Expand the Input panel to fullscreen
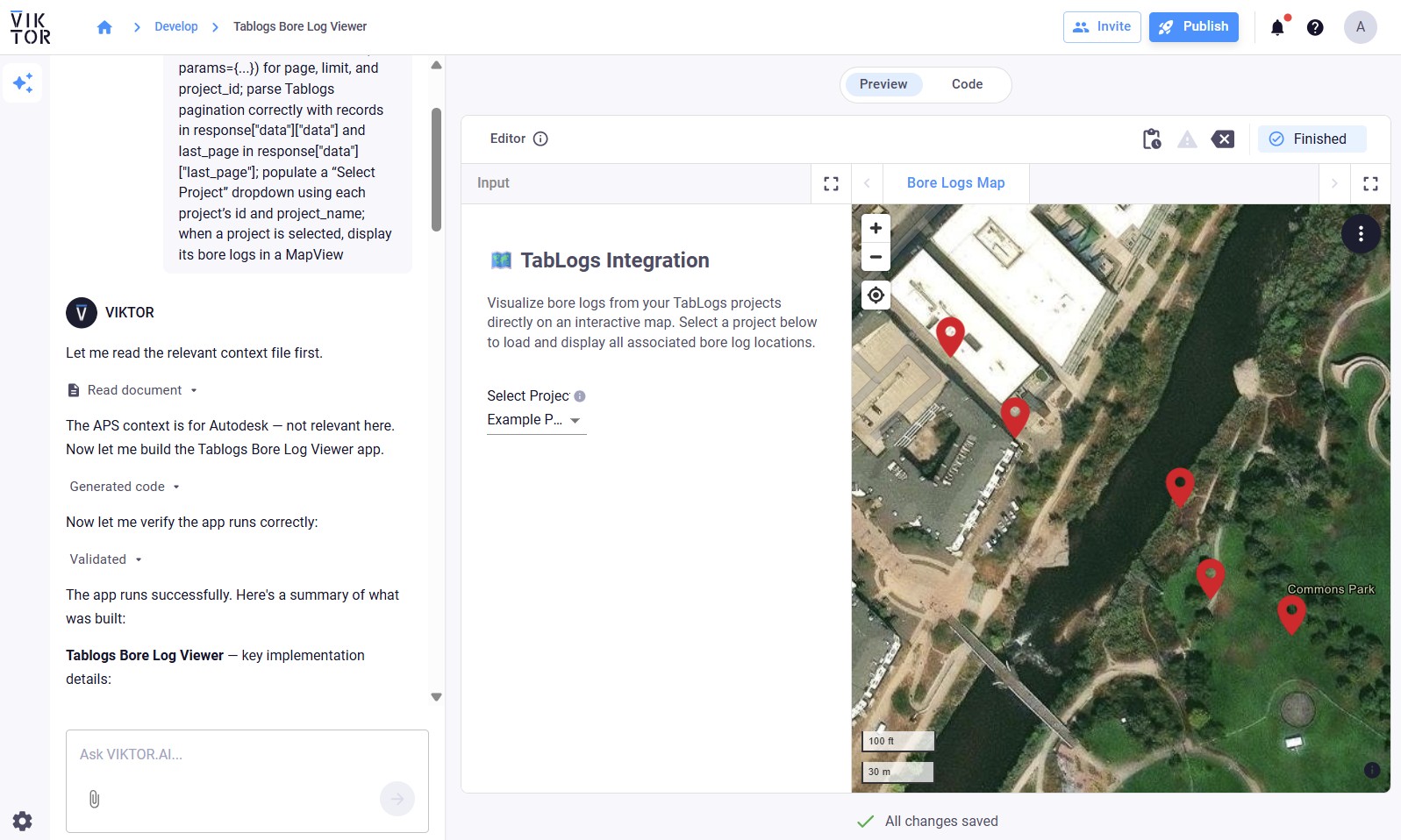The image size is (1401, 840). point(831,183)
